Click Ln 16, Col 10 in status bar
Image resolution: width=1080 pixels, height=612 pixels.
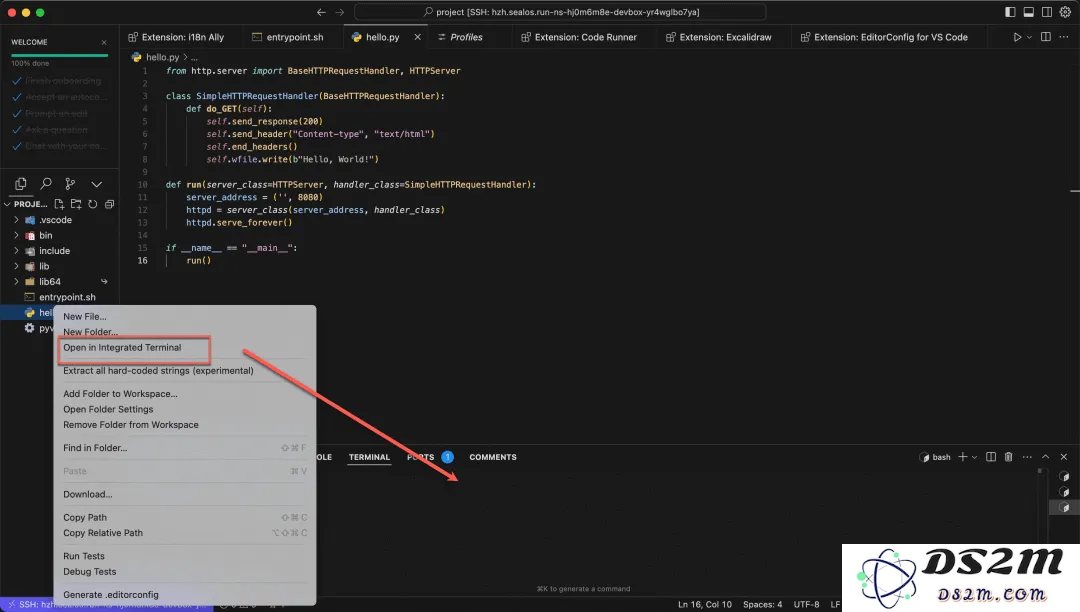705,604
